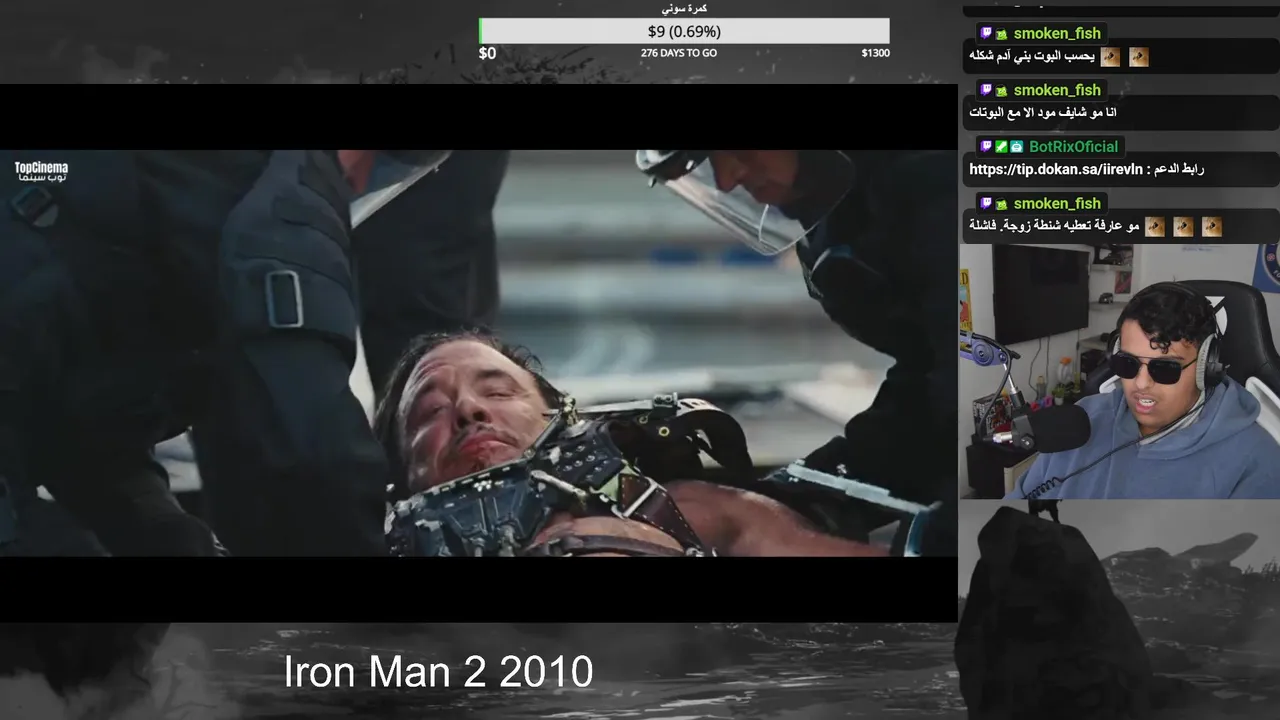Click BotRixOficial's green moderator sword badge
The width and height of the screenshot is (1280, 720).
point(1001,147)
